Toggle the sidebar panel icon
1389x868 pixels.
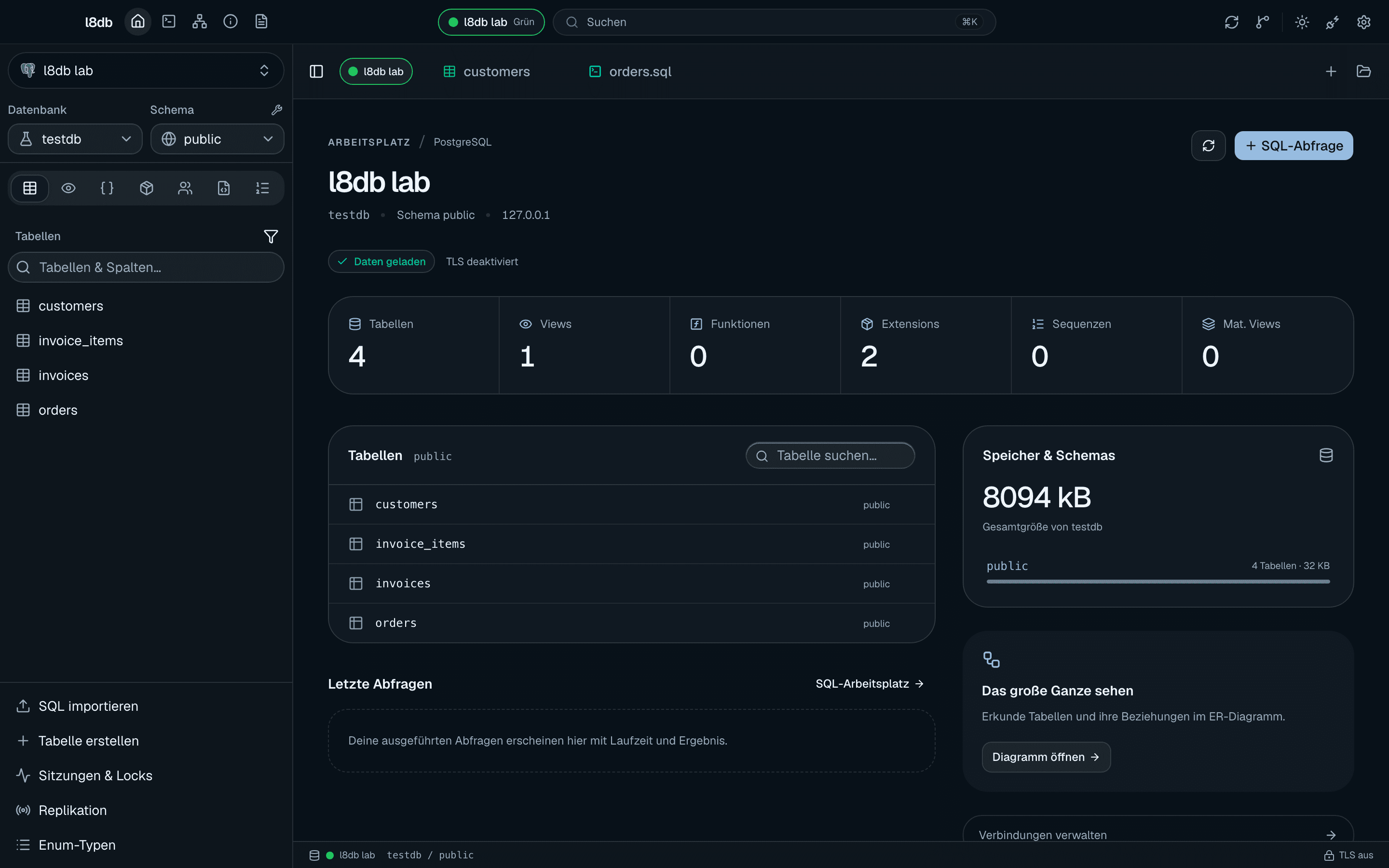(316, 71)
